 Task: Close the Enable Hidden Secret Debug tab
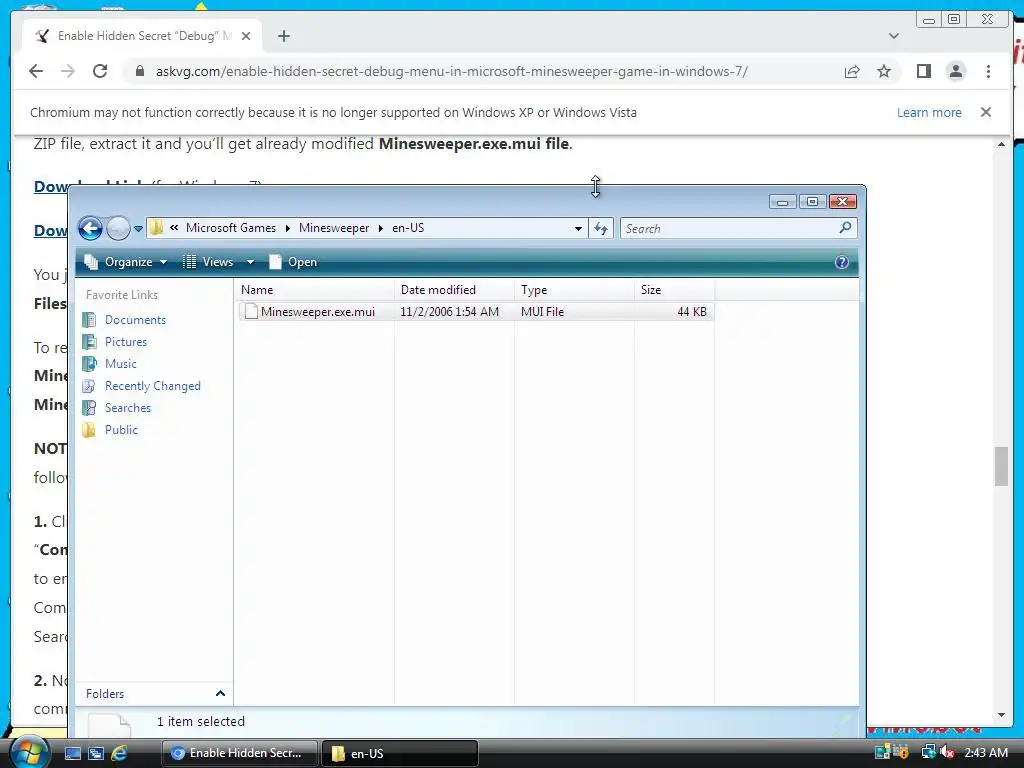point(246,36)
